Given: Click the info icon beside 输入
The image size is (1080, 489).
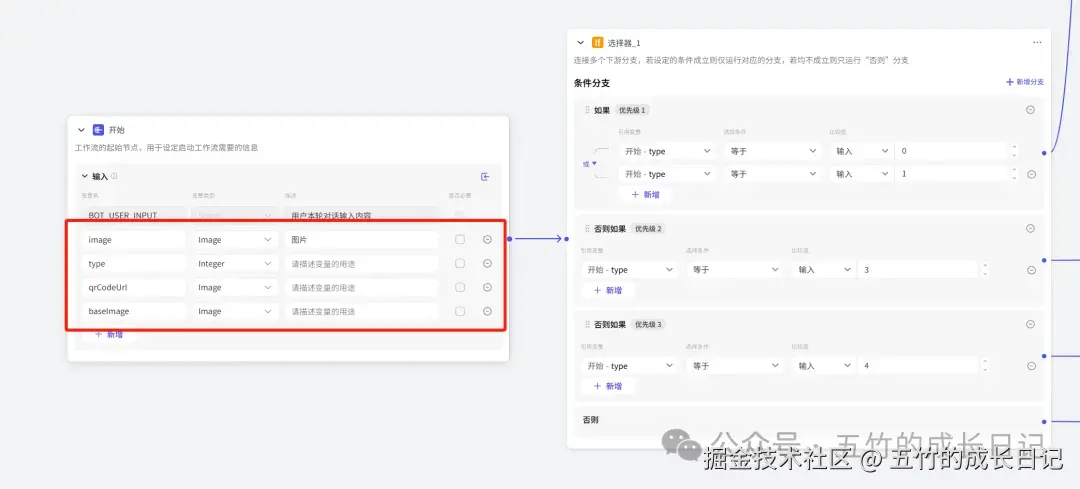Looking at the screenshot, I should pyautogui.click(x=114, y=176).
